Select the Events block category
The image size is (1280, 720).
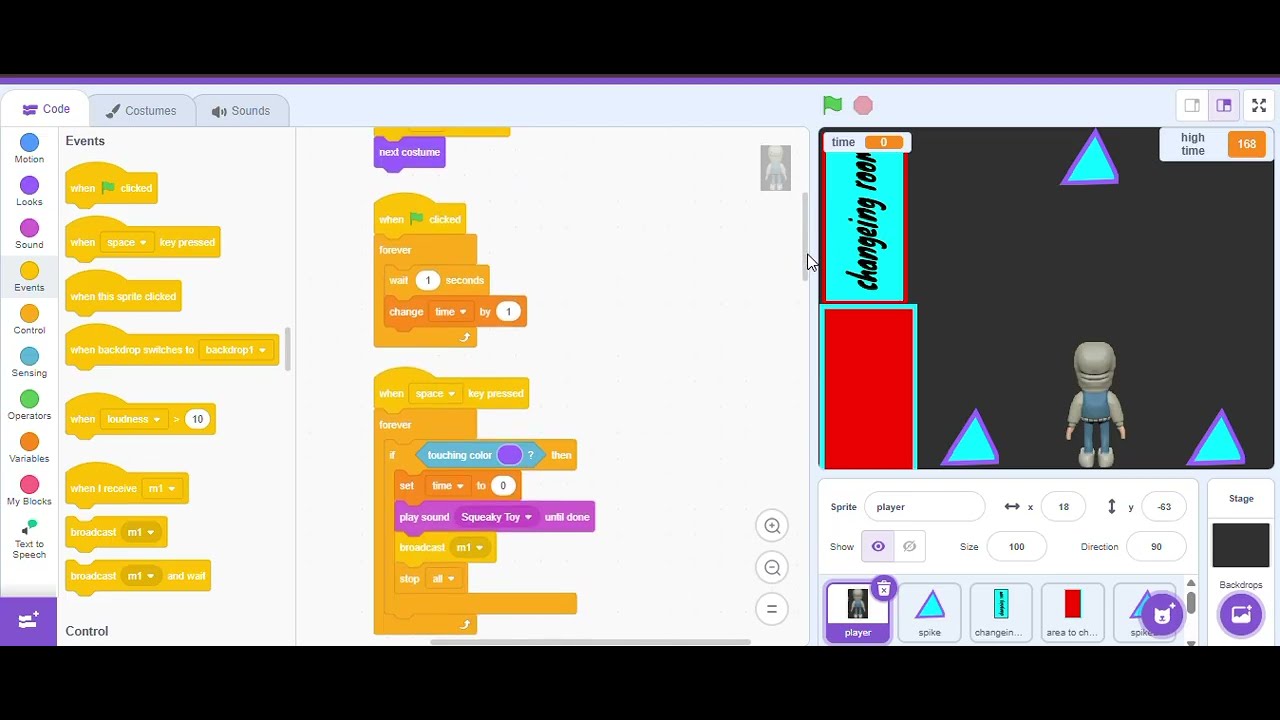click(29, 277)
